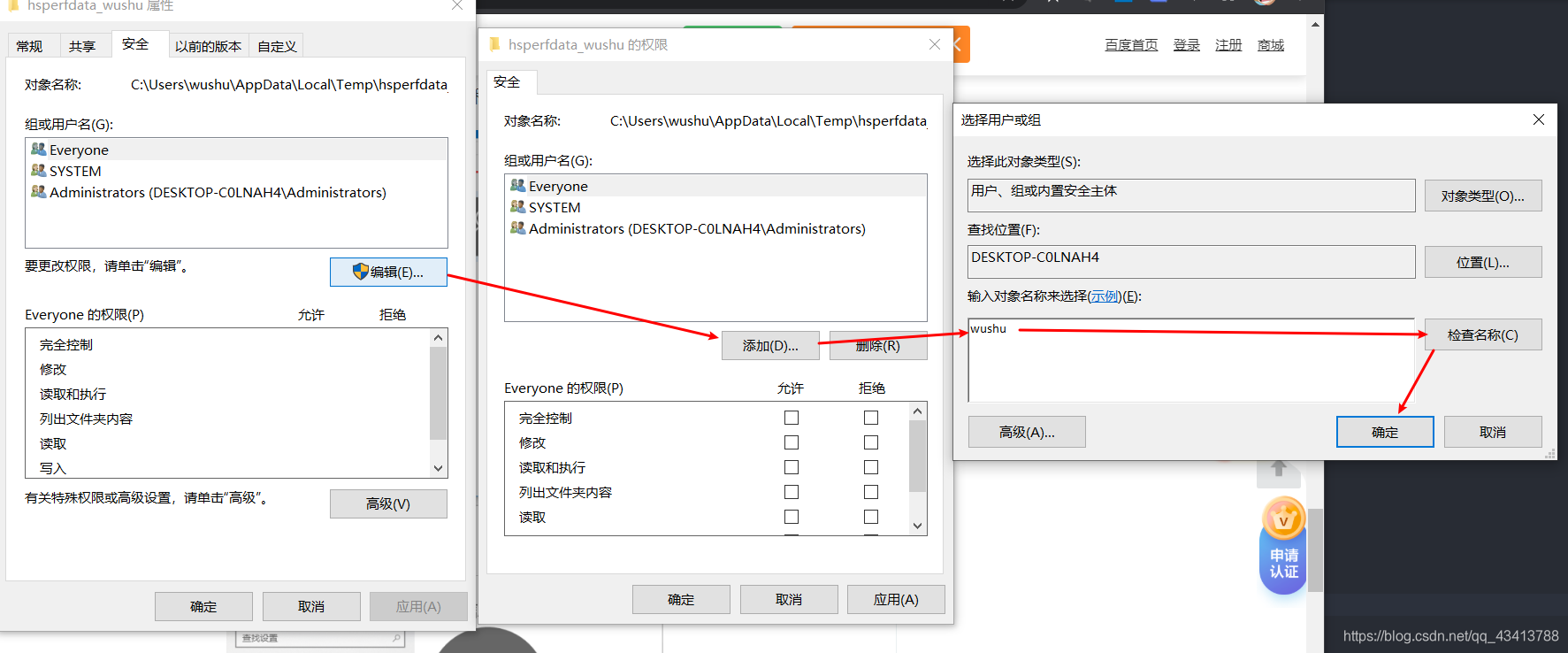Click the Administrators icon in permissions dialog
Viewport: 1568px width, 653px height.
[518, 227]
